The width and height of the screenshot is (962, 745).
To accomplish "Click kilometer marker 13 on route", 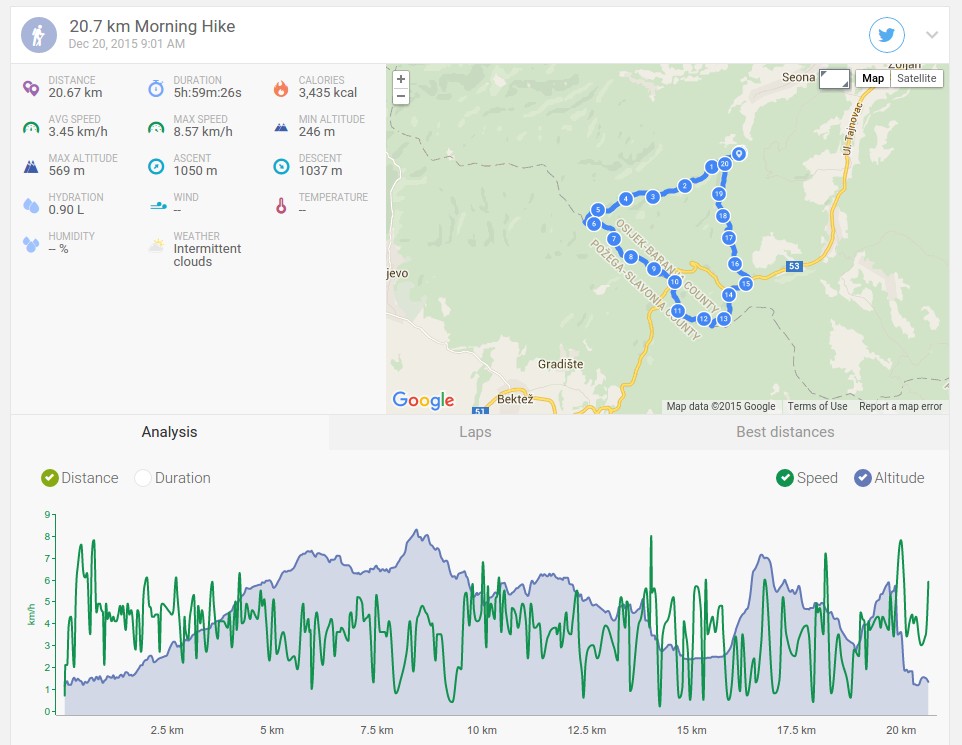I will click(x=724, y=318).
